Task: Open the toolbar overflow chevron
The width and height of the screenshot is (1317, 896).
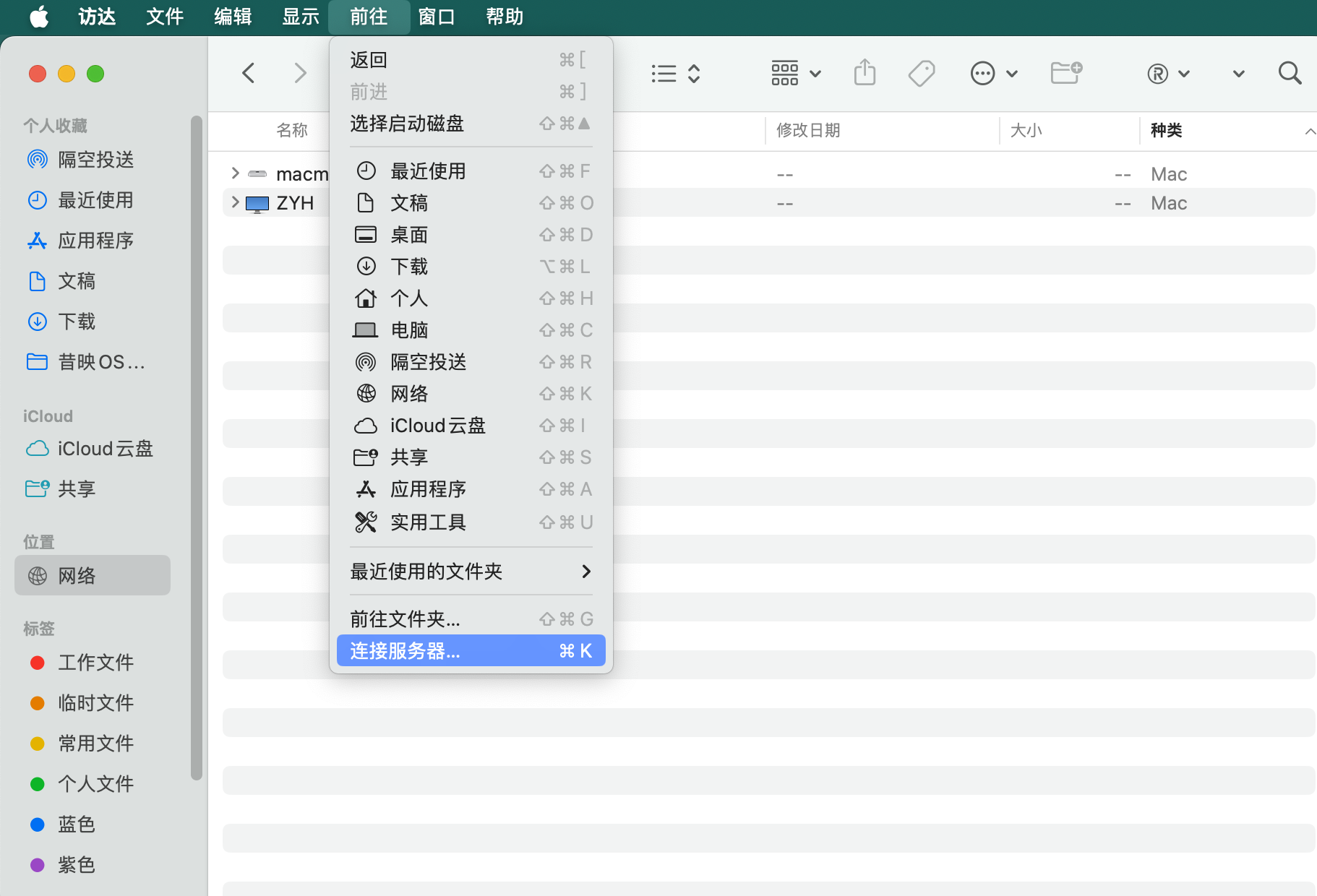Action: tap(1239, 73)
